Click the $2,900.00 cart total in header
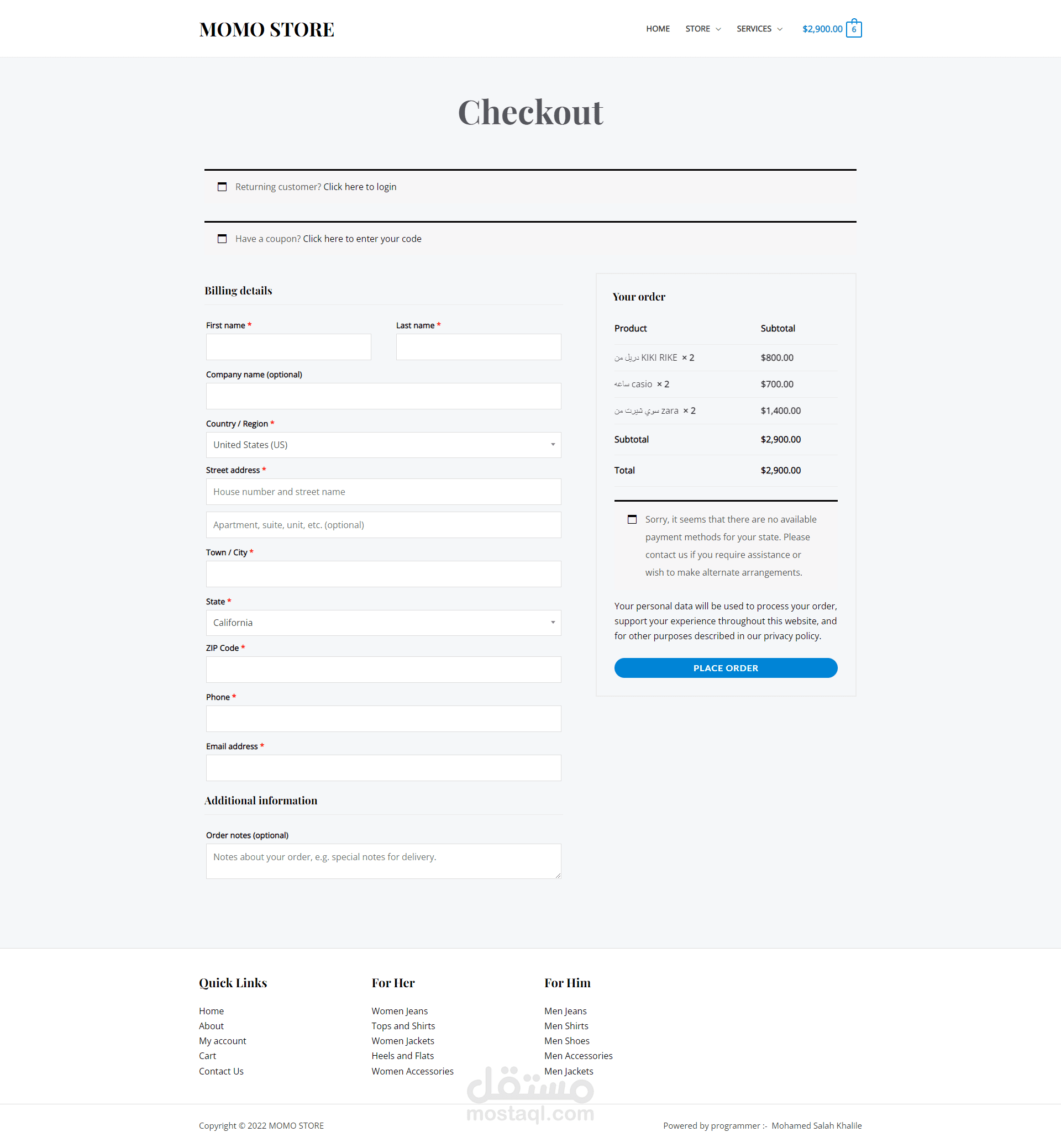 (x=822, y=29)
